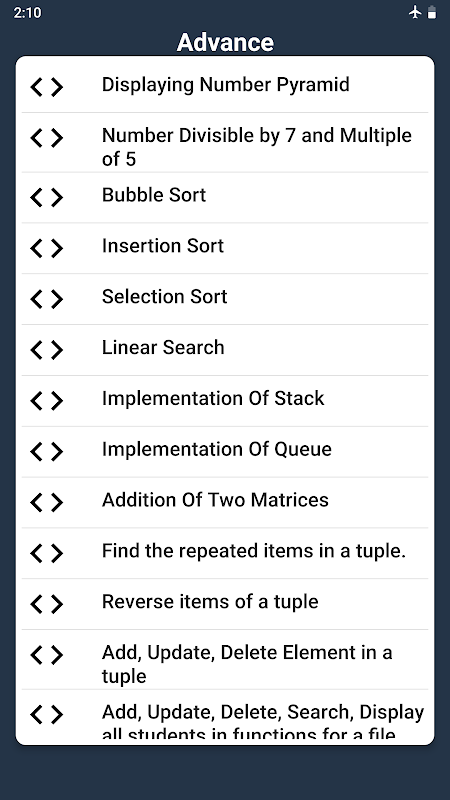Screen dimensions: 450x800
Task: Tap code icon for Implementation Of Stack
Action: point(46,401)
